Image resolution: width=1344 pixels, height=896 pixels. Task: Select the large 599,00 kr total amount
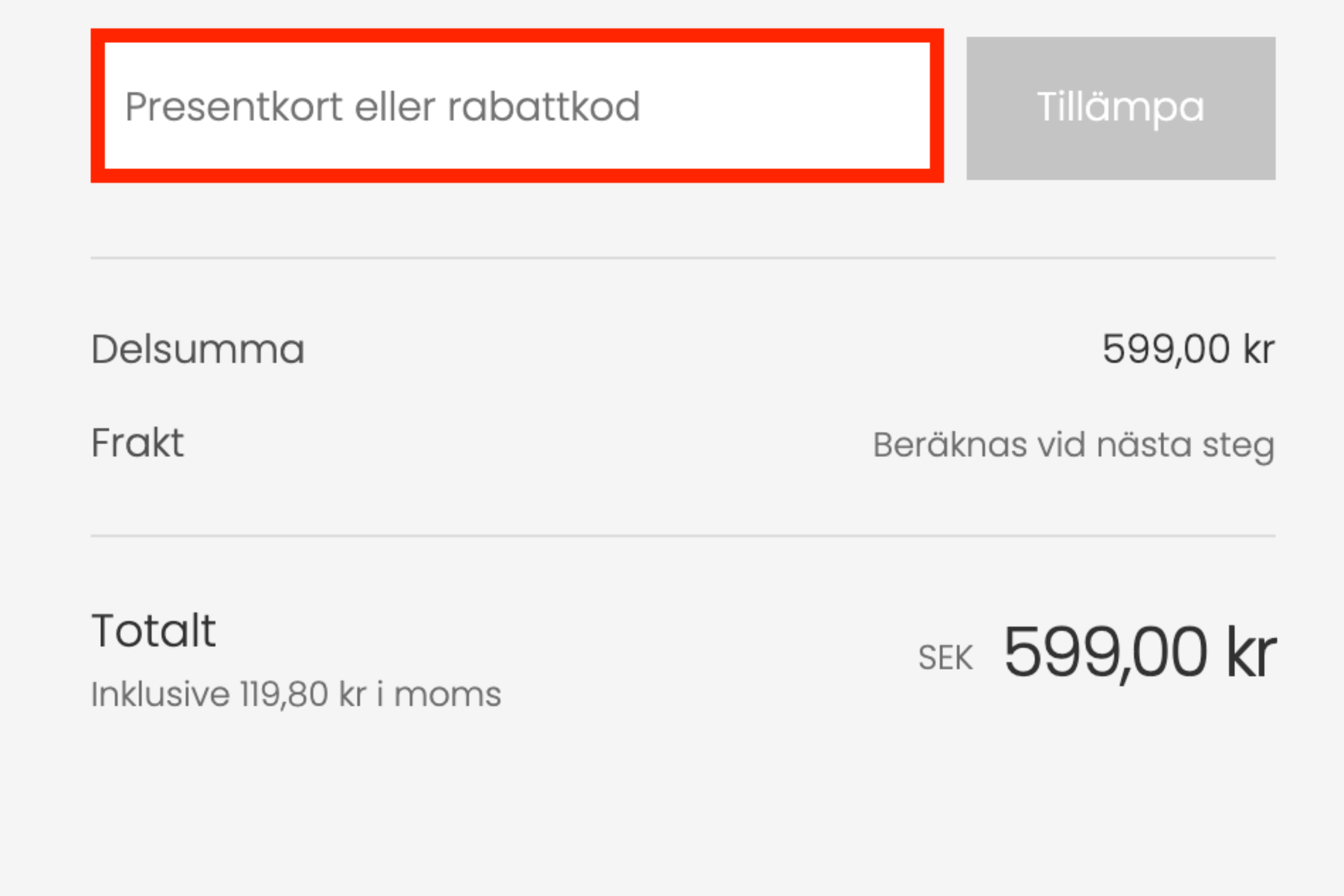tap(1140, 652)
